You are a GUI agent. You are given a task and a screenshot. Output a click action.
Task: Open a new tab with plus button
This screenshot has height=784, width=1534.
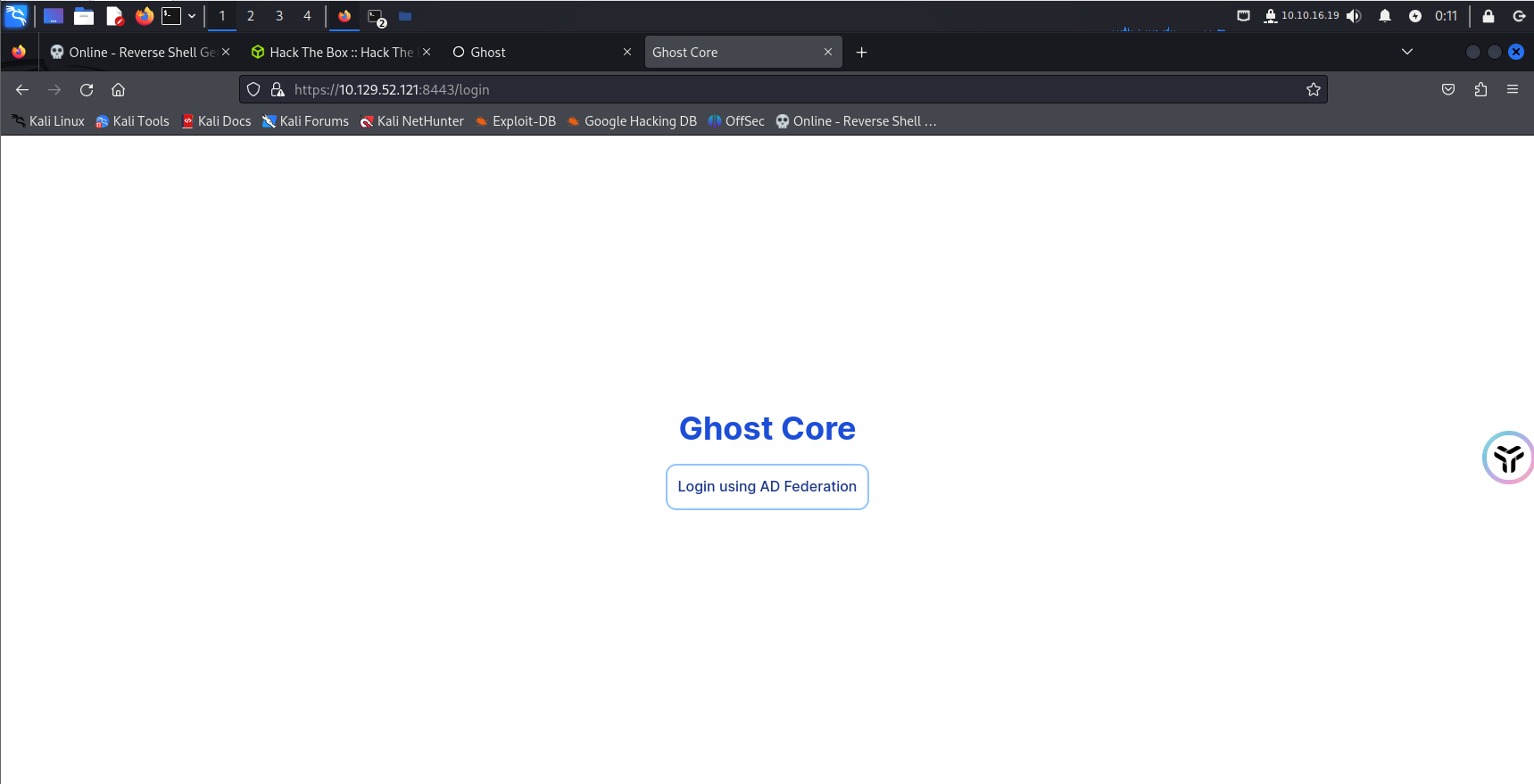coord(861,53)
